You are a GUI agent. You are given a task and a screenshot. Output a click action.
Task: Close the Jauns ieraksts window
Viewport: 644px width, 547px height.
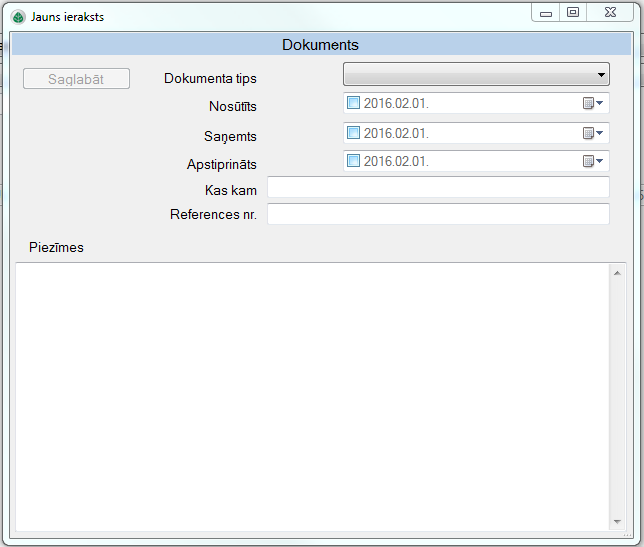coord(611,13)
